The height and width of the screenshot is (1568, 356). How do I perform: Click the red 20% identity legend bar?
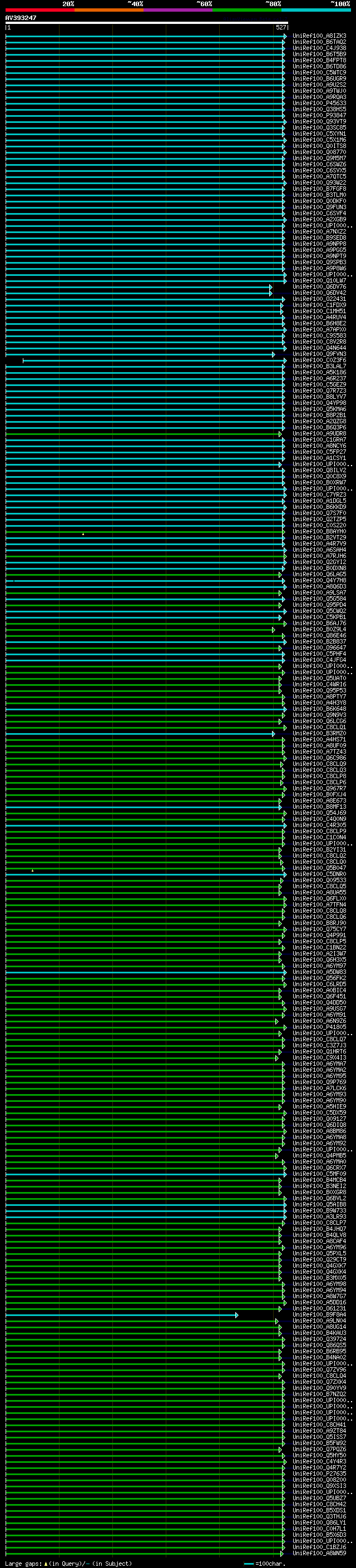point(40,10)
